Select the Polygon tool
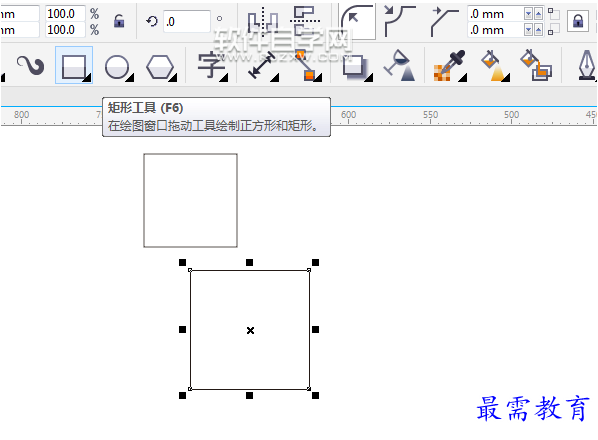Screen dimensions: 598x440 click(159, 67)
